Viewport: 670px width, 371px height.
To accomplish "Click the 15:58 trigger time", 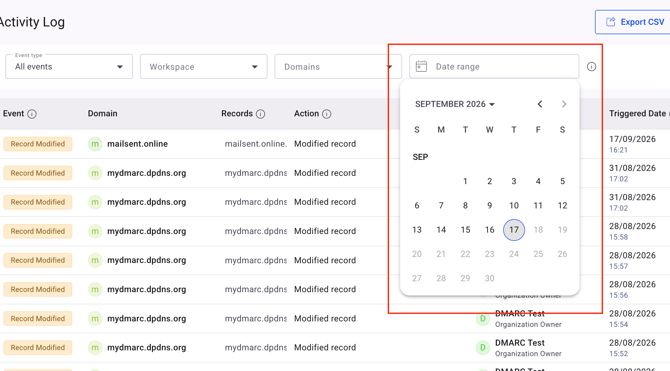I will (x=618, y=237).
